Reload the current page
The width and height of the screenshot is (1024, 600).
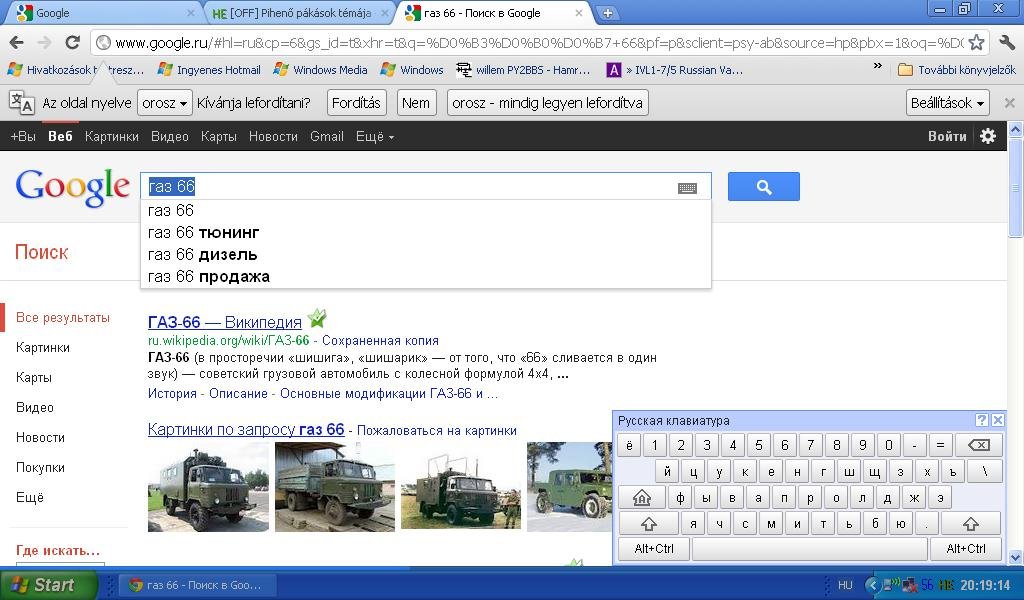72,43
